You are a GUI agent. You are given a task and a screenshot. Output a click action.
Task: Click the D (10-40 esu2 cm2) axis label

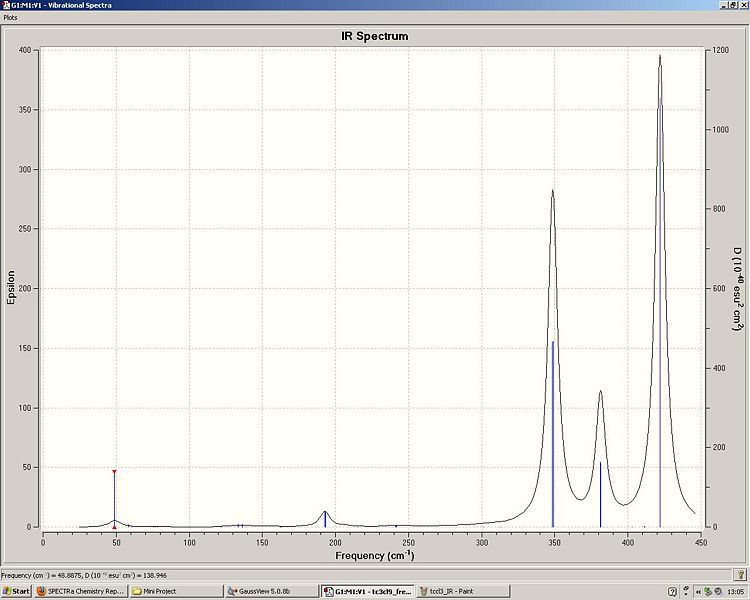[737, 289]
